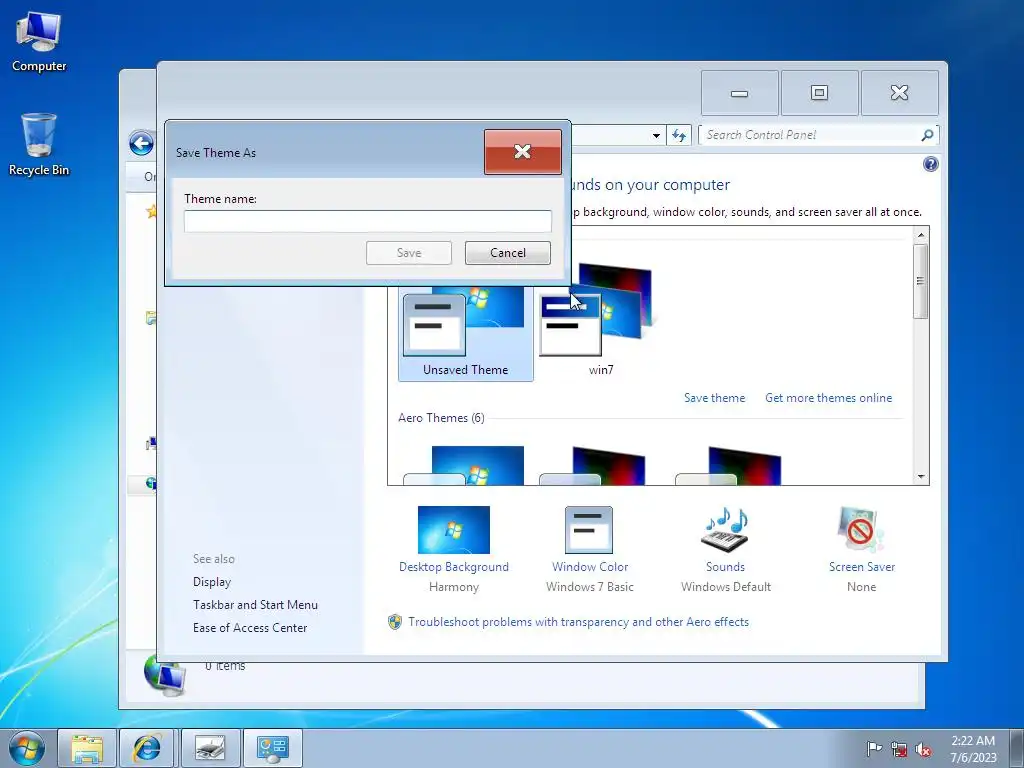Image resolution: width=1024 pixels, height=768 pixels.
Task: Minimize the Personalization window
Action: [x=739, y=93]
